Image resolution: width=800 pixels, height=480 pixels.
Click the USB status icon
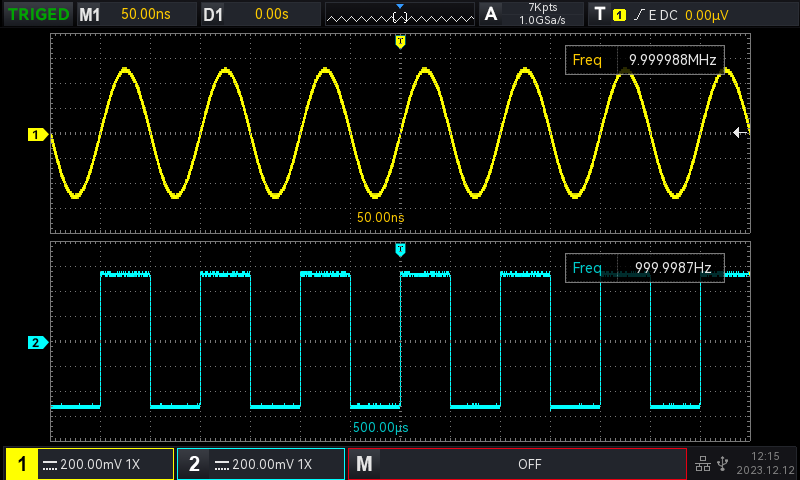(x=723, y=464)
